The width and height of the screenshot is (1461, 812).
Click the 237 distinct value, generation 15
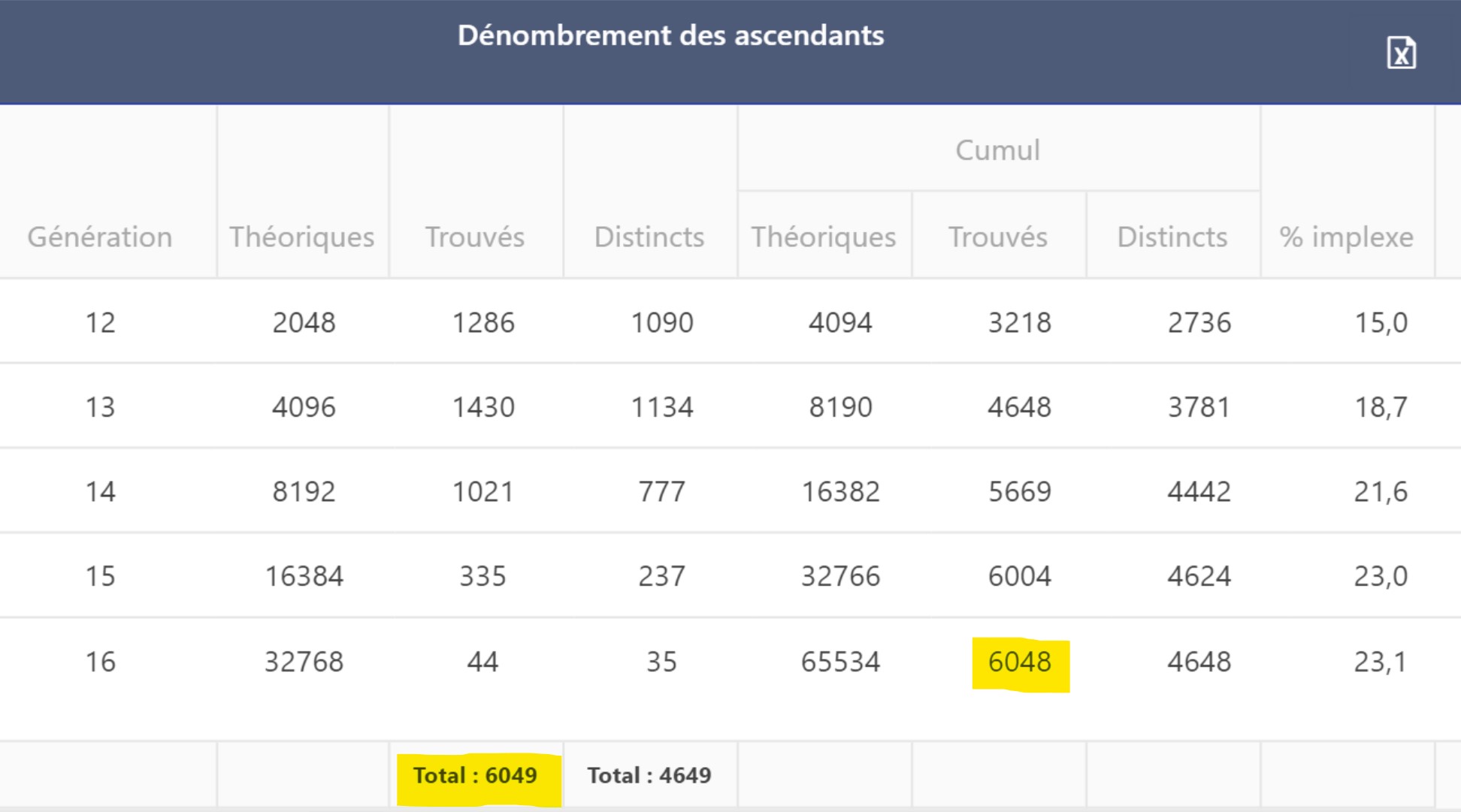click(x=661, y=577)
